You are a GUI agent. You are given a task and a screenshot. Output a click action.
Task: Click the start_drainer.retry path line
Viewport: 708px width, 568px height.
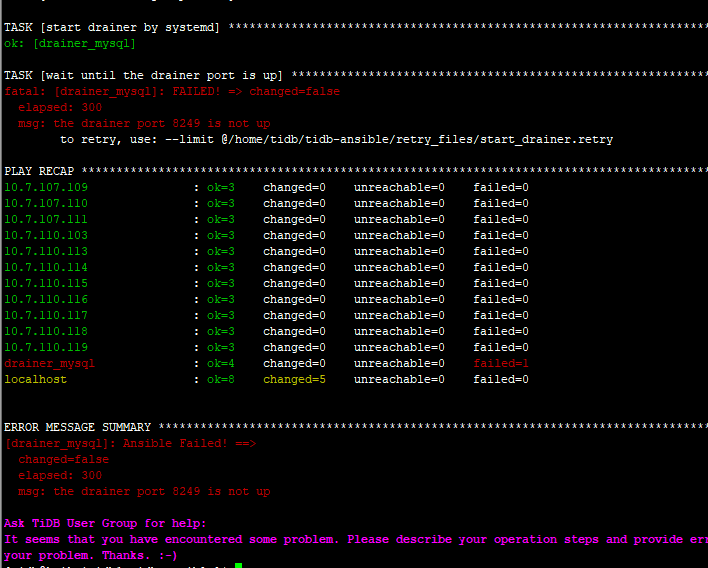(336, 140)
